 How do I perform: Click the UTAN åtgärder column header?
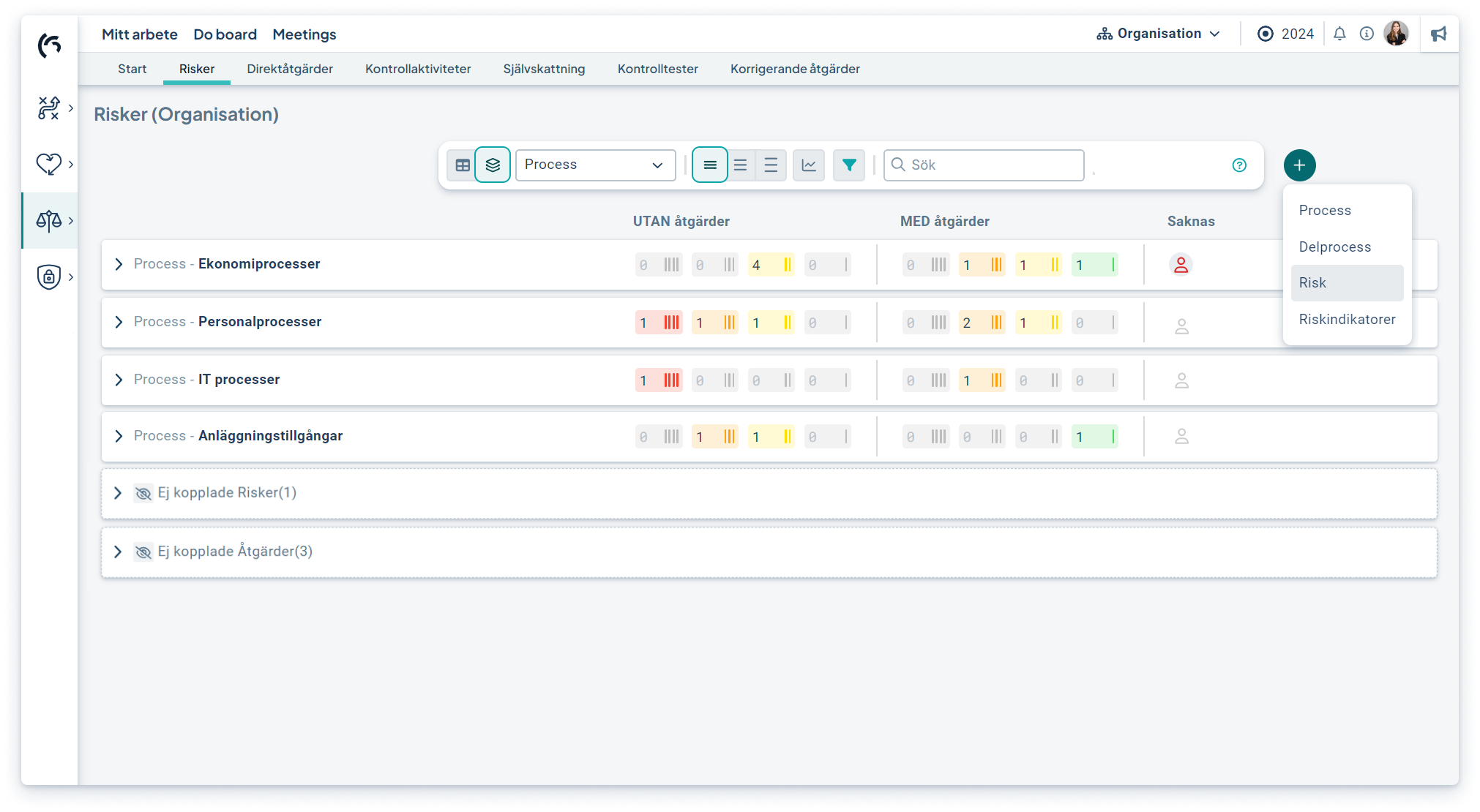click(x=681, y=222)
